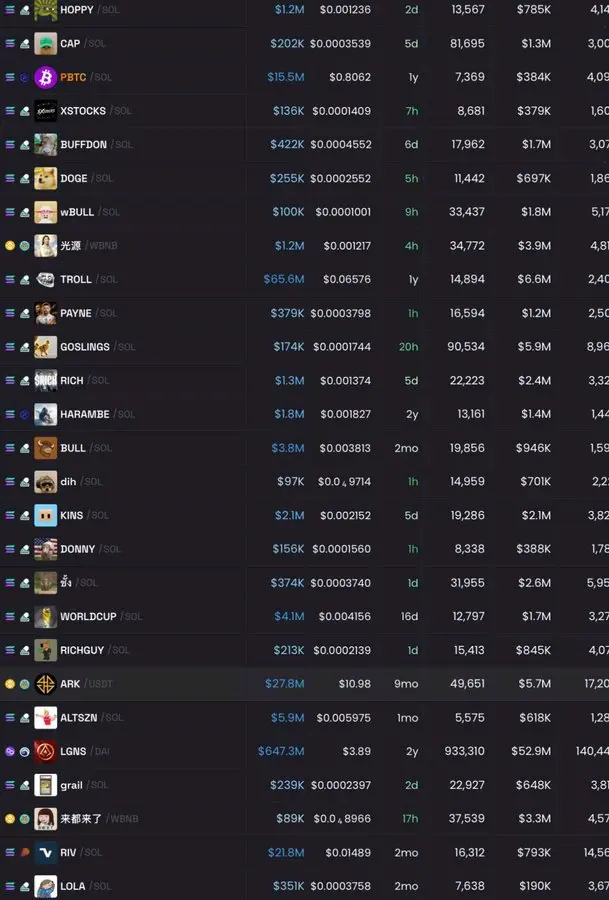Click the price $0.8062
Image resolution: width=609 pixels, height=900 pixels.
click(x=350, y=77)
